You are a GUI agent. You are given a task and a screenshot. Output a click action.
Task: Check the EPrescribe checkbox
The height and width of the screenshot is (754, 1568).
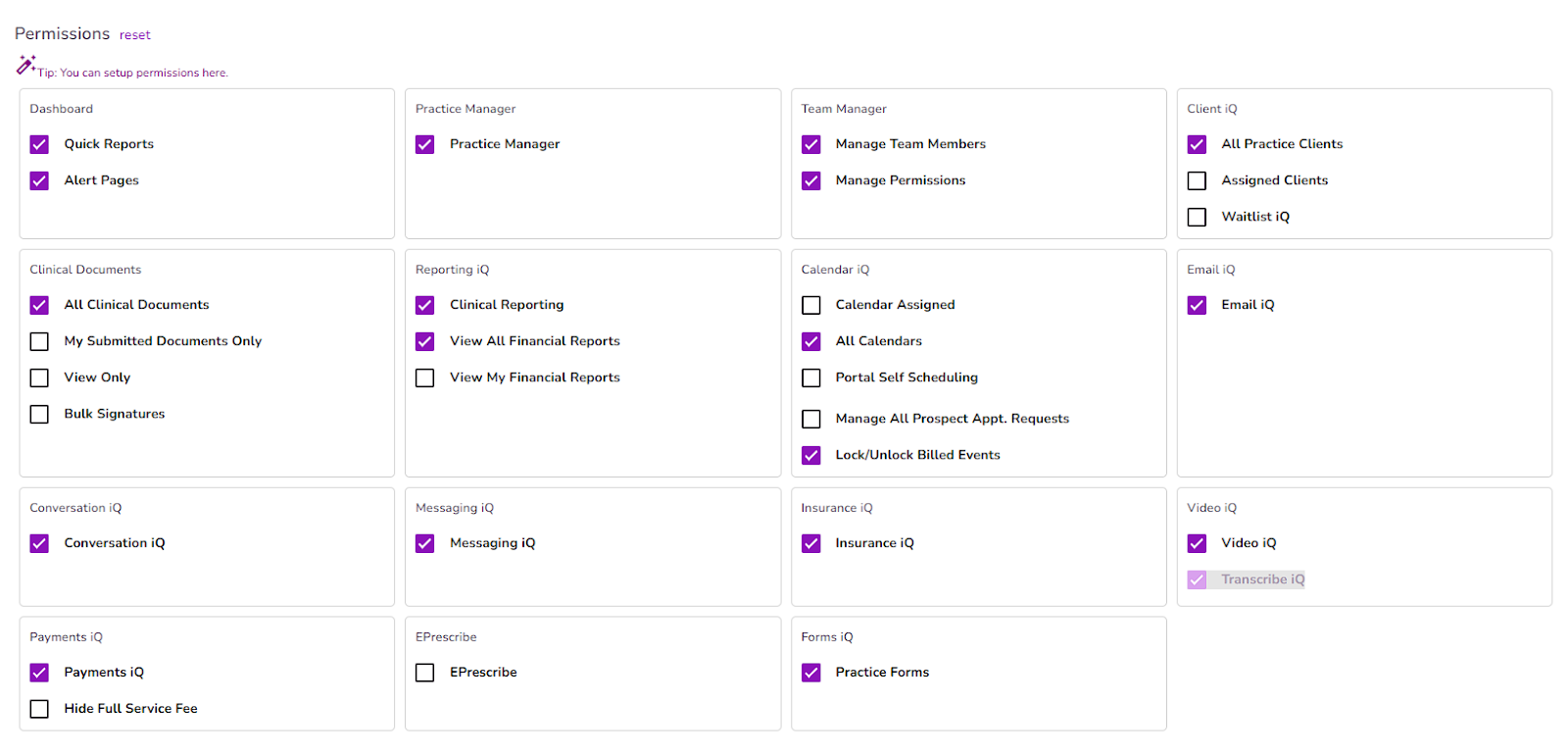(424, 673)
